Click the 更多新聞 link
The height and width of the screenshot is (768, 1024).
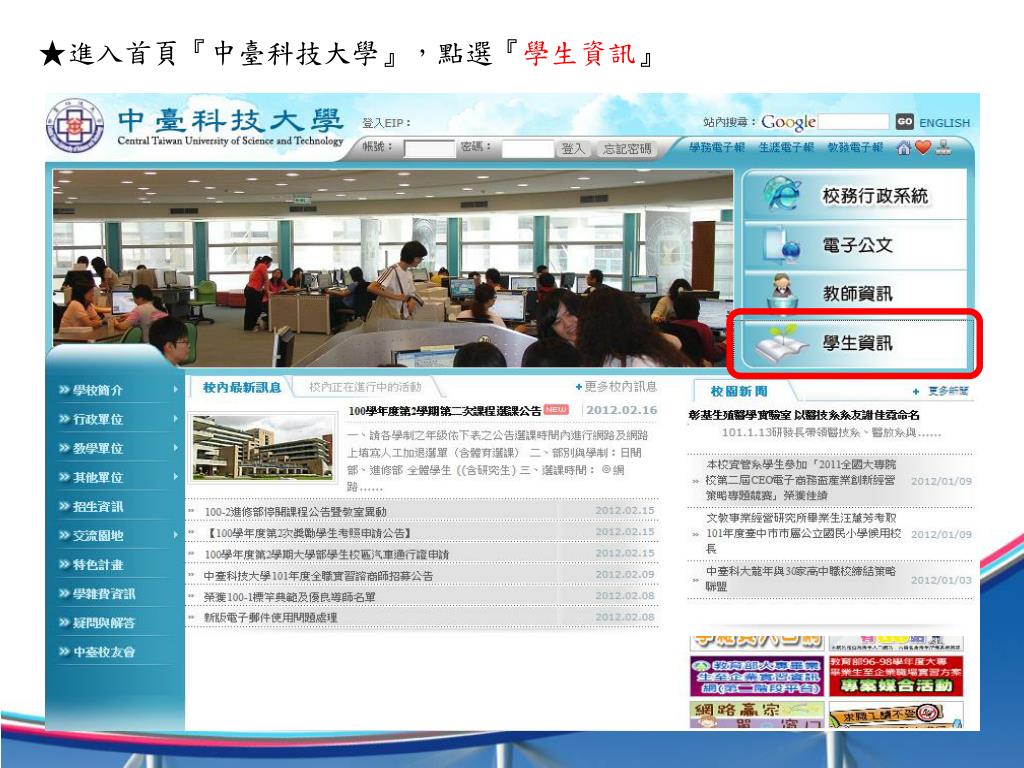coord(942,391)
